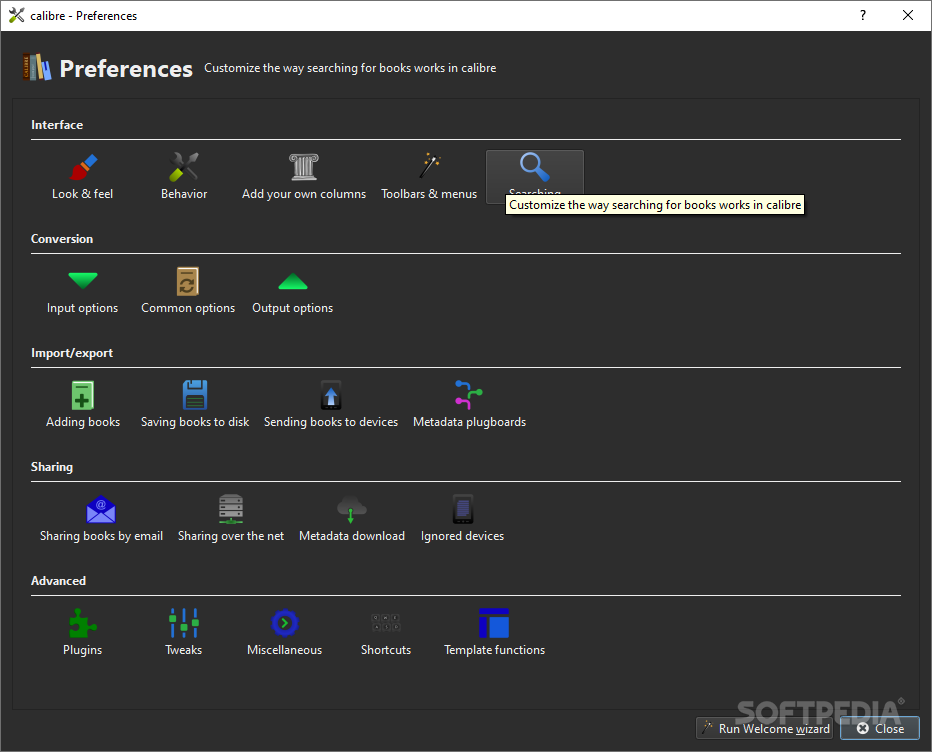The image size is (932, 752).
Task: Open the Tweaks preferences
Action: [184, 633]
